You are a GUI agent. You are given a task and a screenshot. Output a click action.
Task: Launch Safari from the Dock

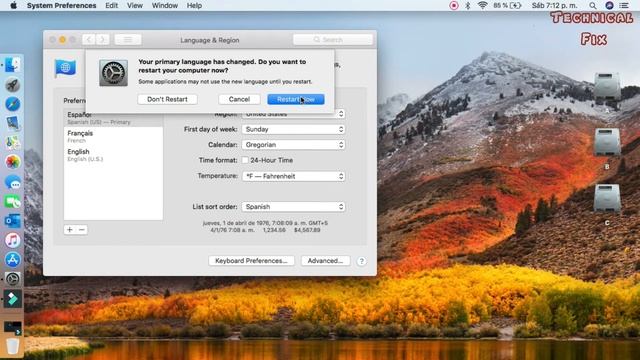click(x=13, y=104)
